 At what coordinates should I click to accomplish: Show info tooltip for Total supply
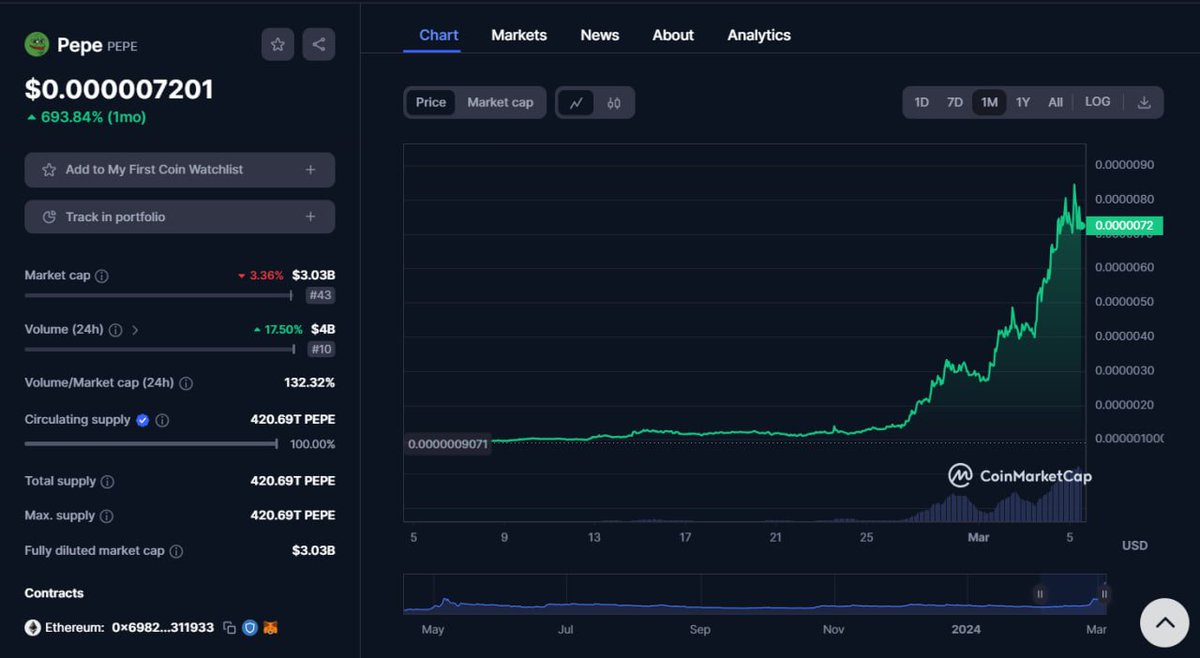pyautogui.click(x=107, y=482)
